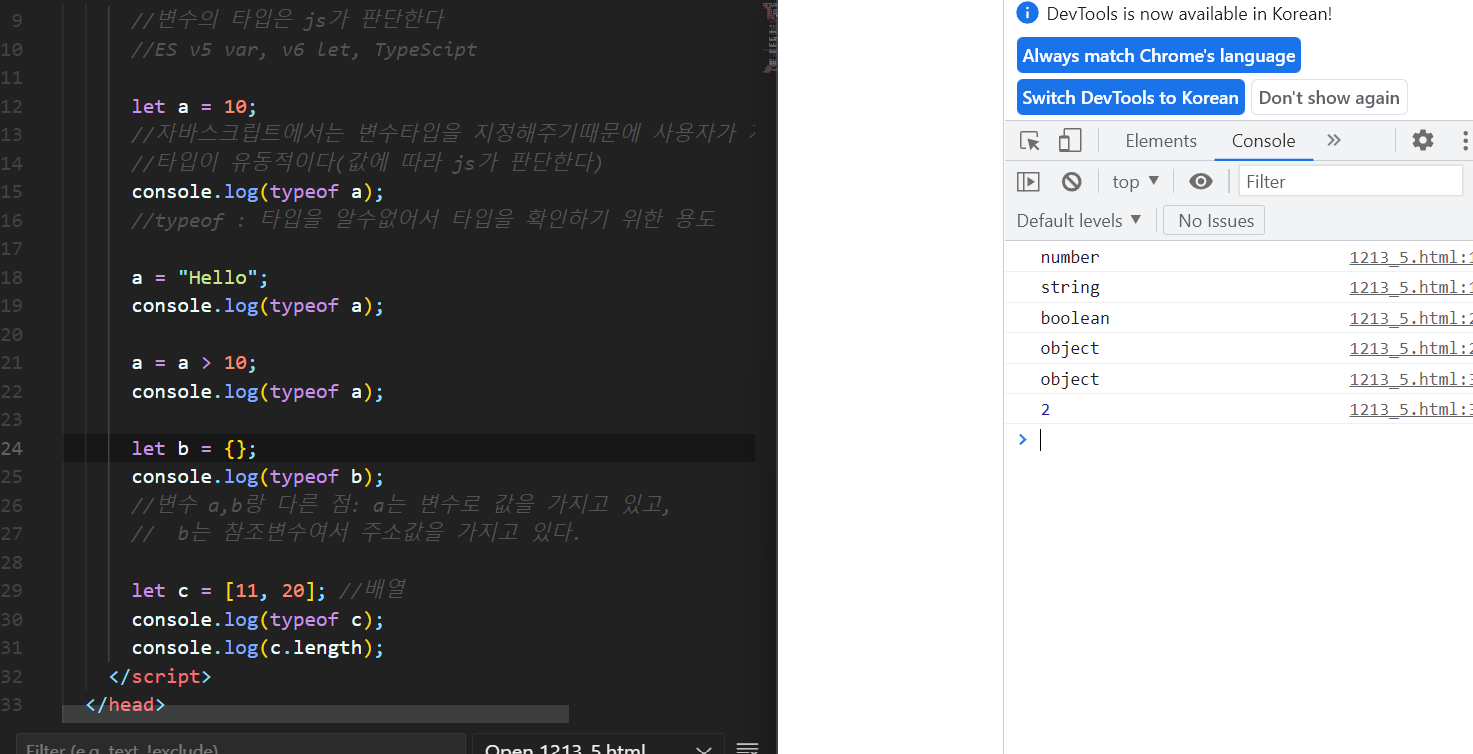Click the closing '</script>' tag
Screen dimensions: 1473x754
tap(160, 676)
